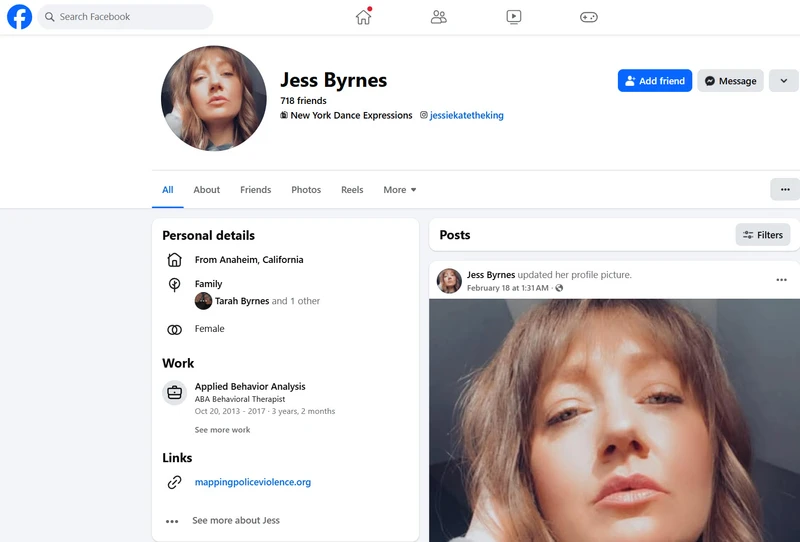This screenshot has height=542, width=800.
Task: Click the home icon beside Anaheim, California
Action: click(x=174, y=260)
